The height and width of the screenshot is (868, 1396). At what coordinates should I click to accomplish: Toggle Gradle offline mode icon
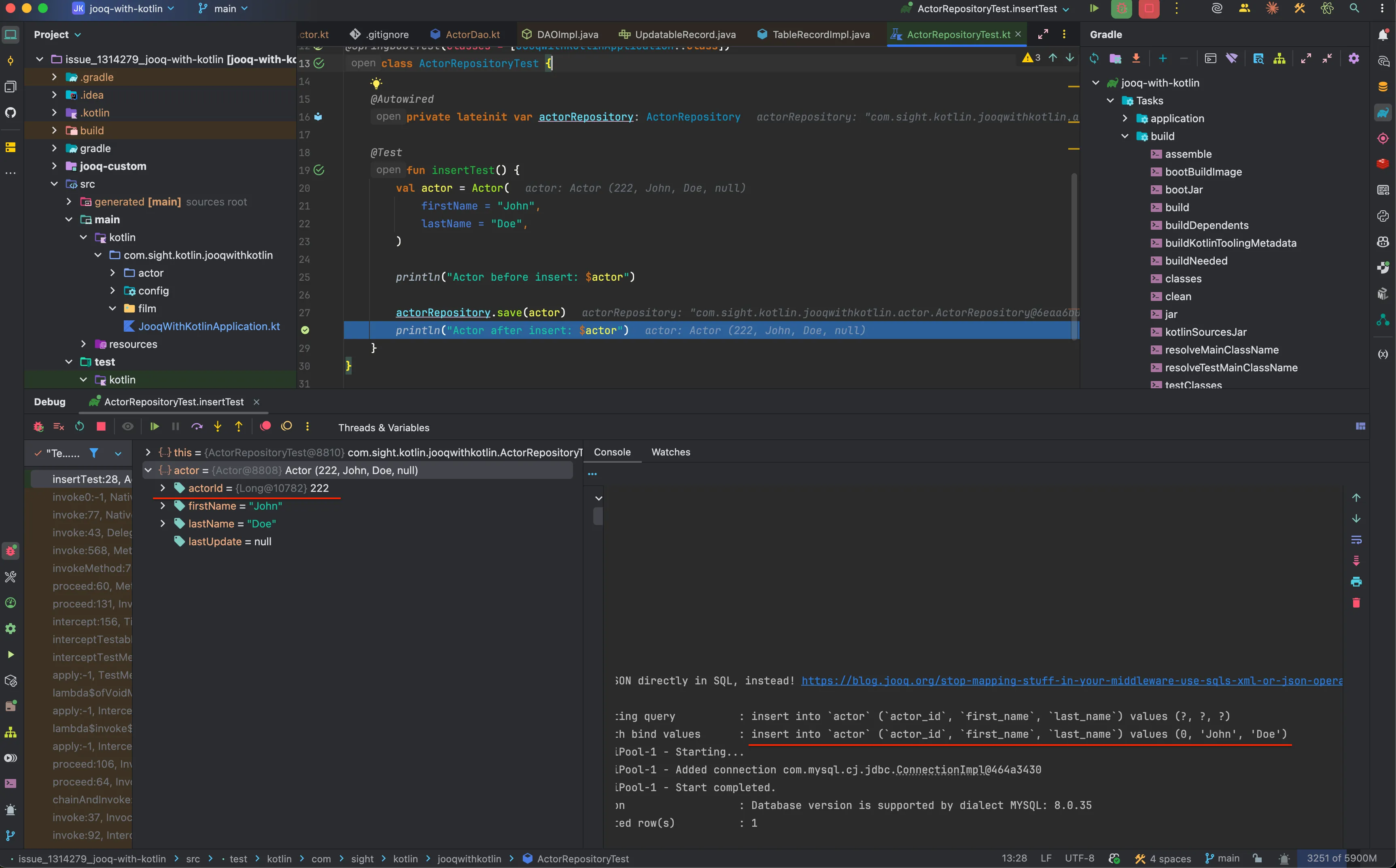coord(1232,59)
